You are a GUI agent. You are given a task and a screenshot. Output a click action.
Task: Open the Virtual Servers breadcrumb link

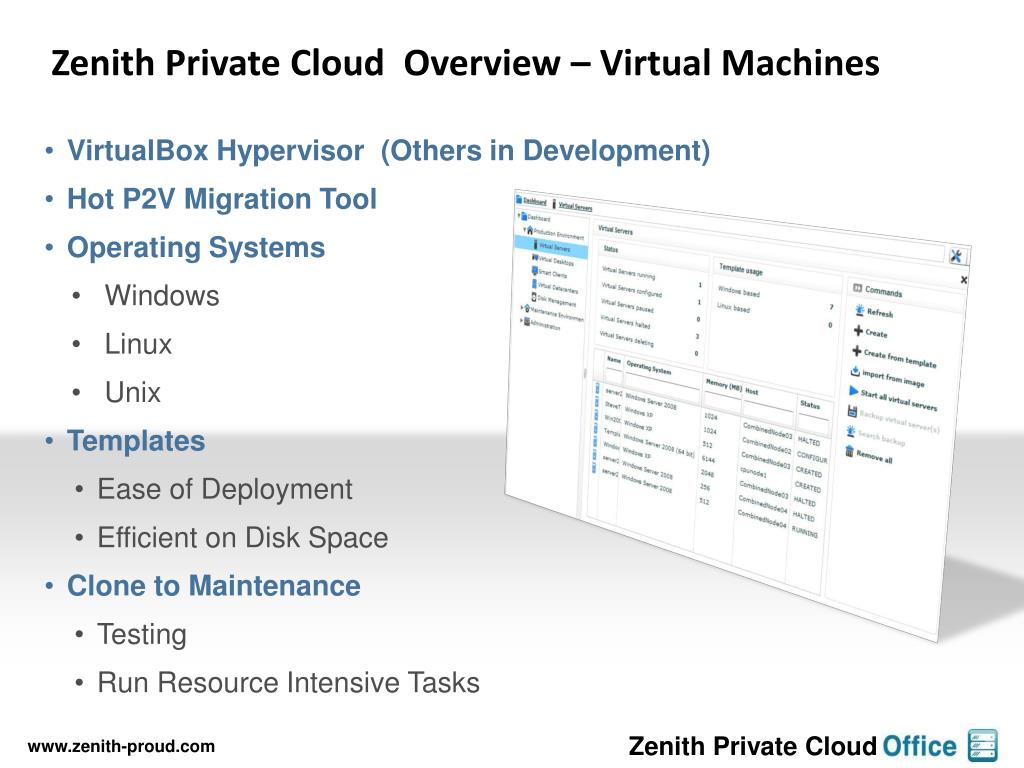[575, 206]
